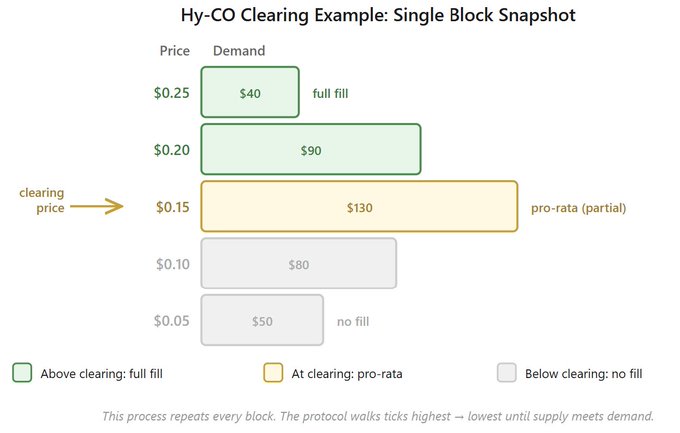
Task: Click the yellow pro-rata legend swatch
Action: pos(273,373)
